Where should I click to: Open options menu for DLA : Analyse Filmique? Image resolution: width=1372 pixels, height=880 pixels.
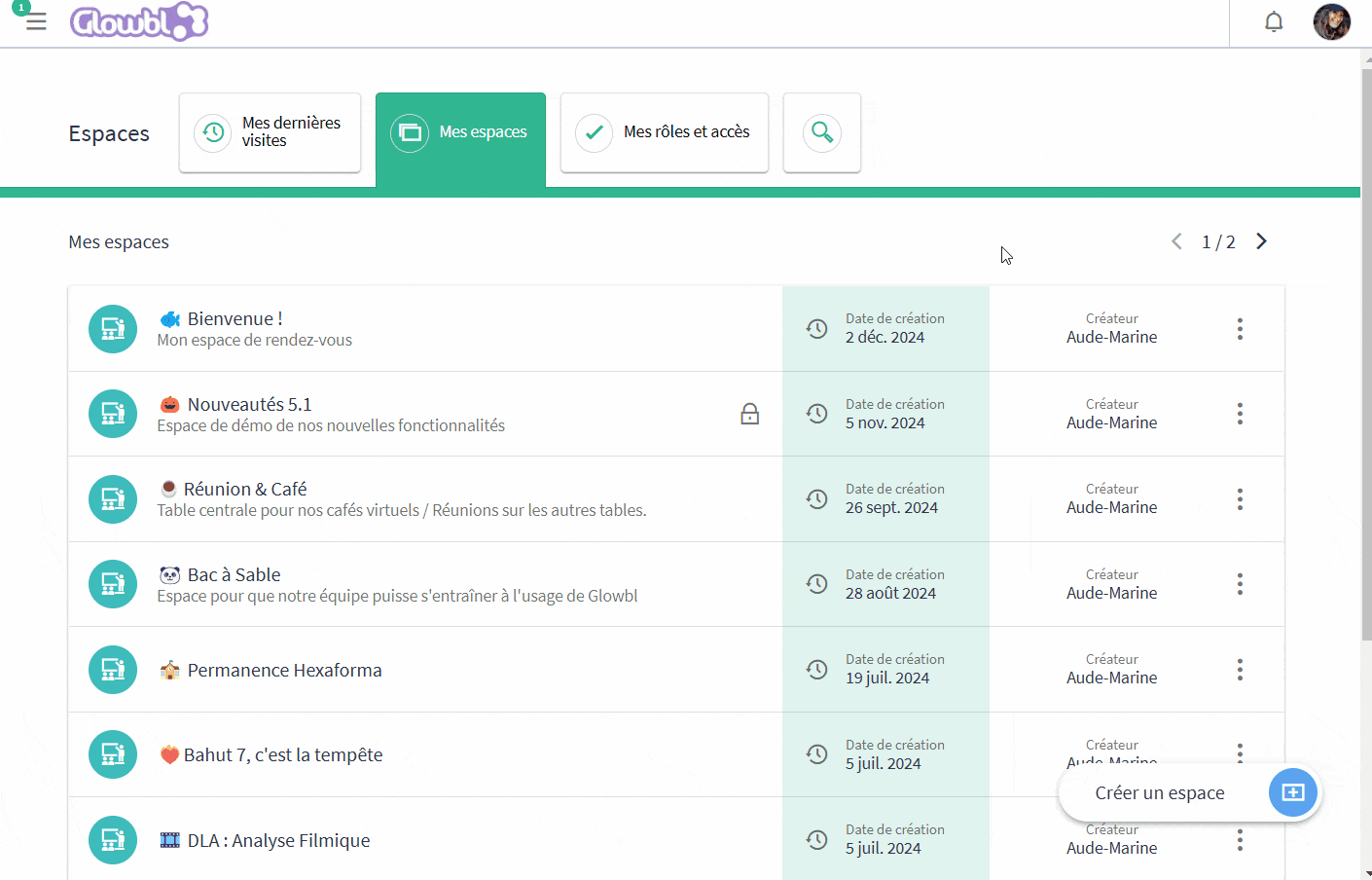click(1240, 840)
